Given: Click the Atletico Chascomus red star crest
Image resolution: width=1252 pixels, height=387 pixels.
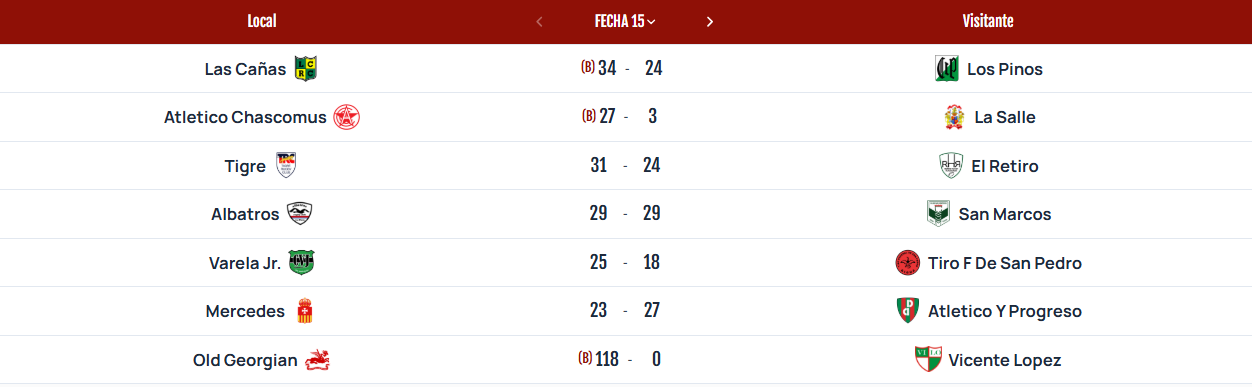Looking at the screenshot, I should click(347, 117).
